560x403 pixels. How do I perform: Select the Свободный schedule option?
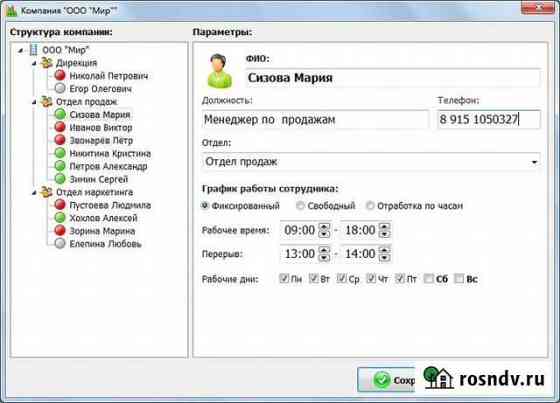click(300, 205)
